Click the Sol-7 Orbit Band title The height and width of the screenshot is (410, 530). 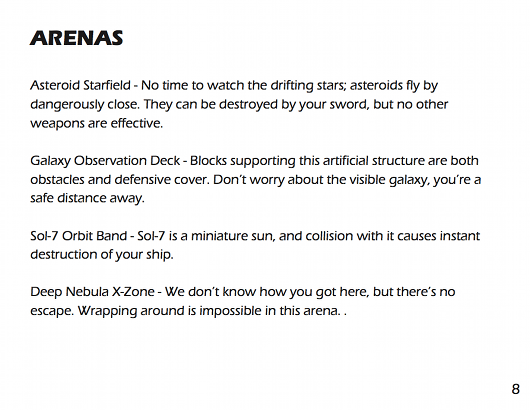(78, 236)
